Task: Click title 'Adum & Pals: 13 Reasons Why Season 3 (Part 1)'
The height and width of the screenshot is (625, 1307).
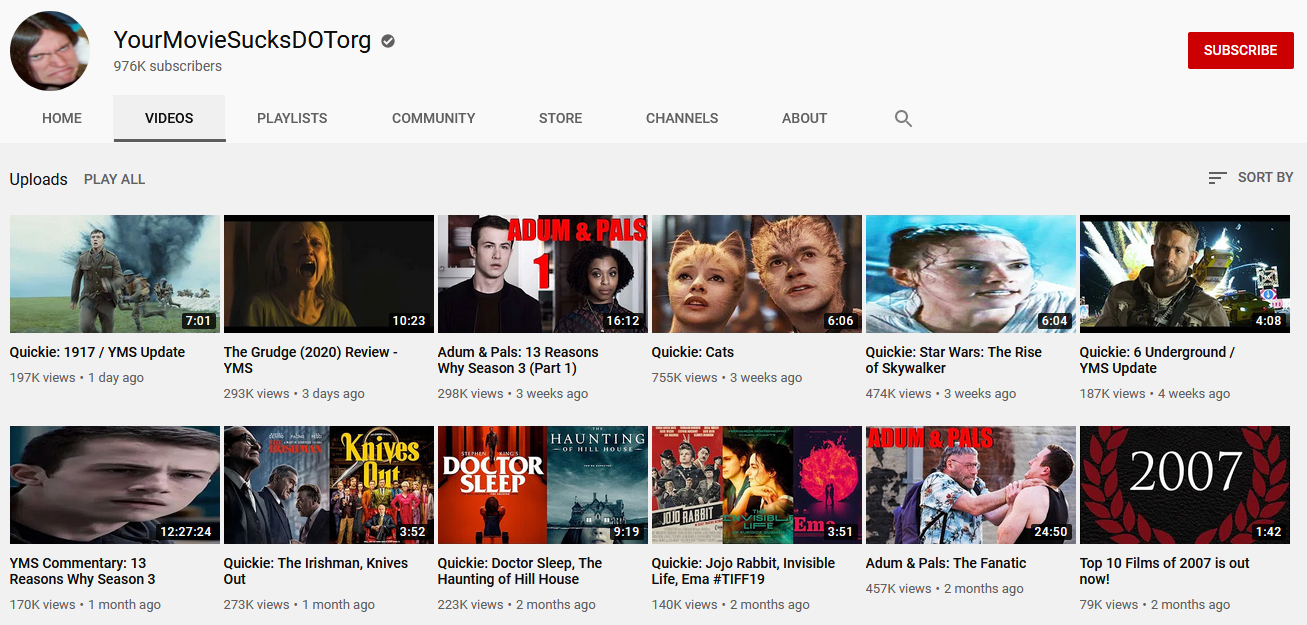Action: pos(518,360)
